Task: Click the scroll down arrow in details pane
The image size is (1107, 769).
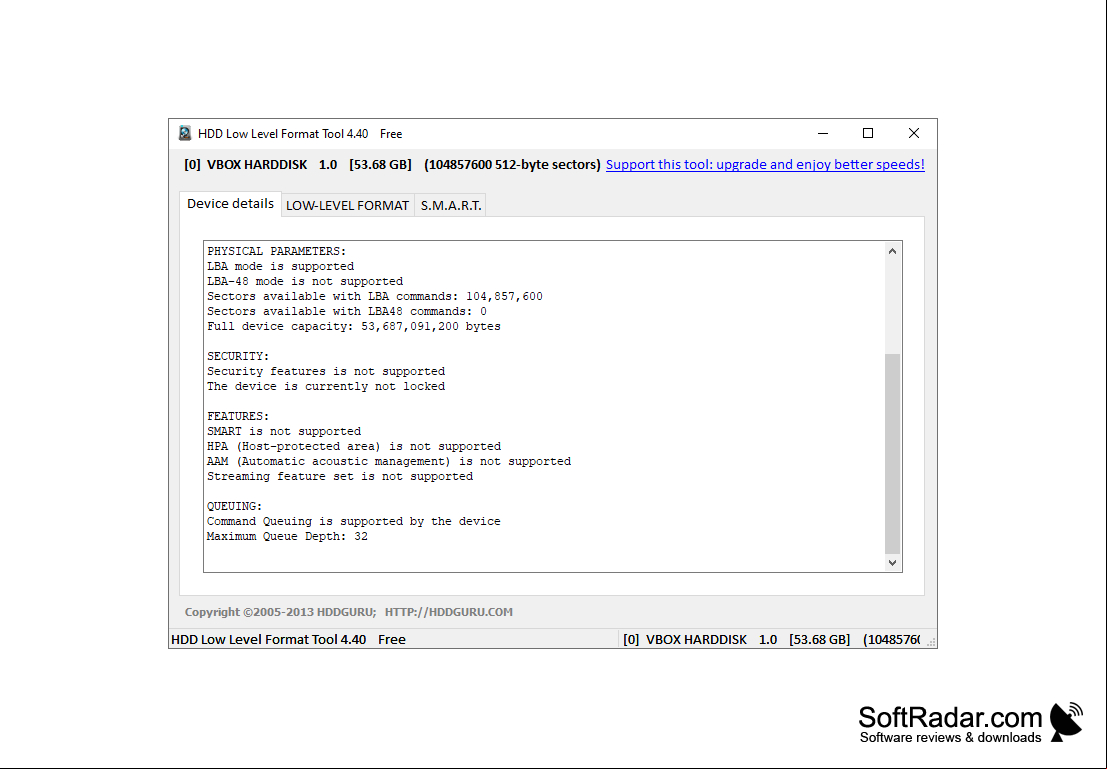Action: tap(892, 563)
